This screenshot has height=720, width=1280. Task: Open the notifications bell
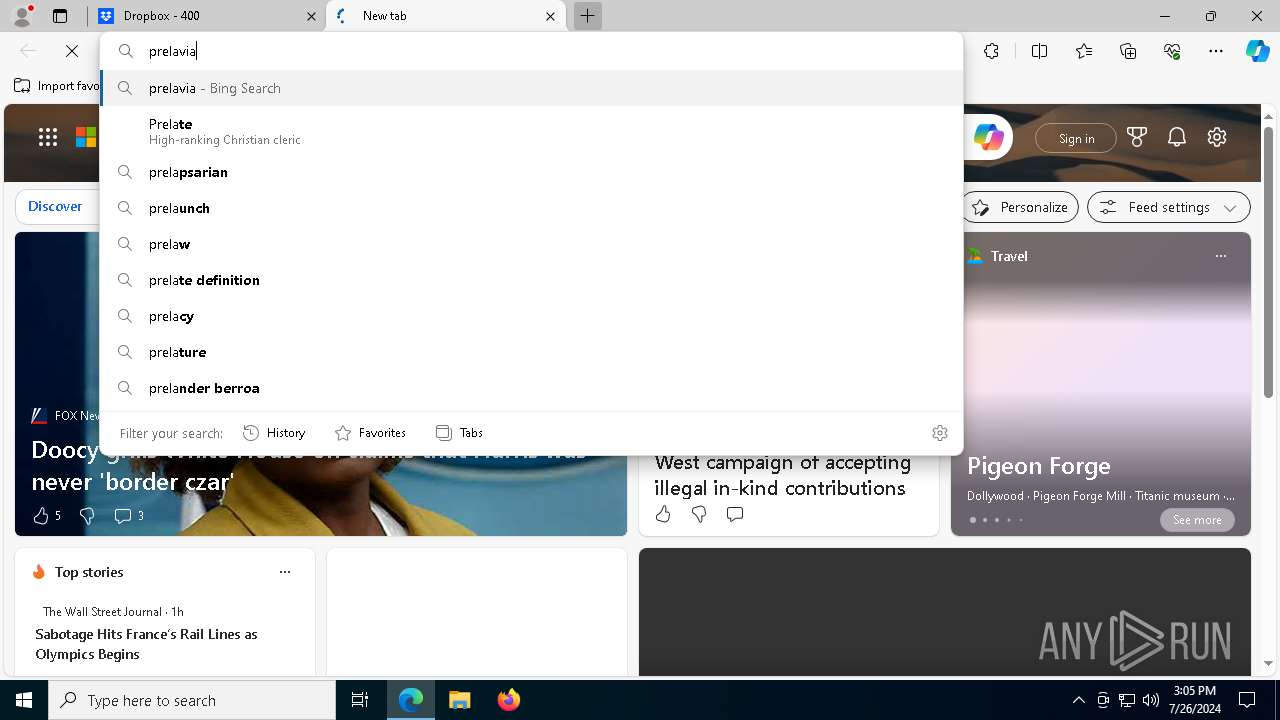[x=1176, y=137]
